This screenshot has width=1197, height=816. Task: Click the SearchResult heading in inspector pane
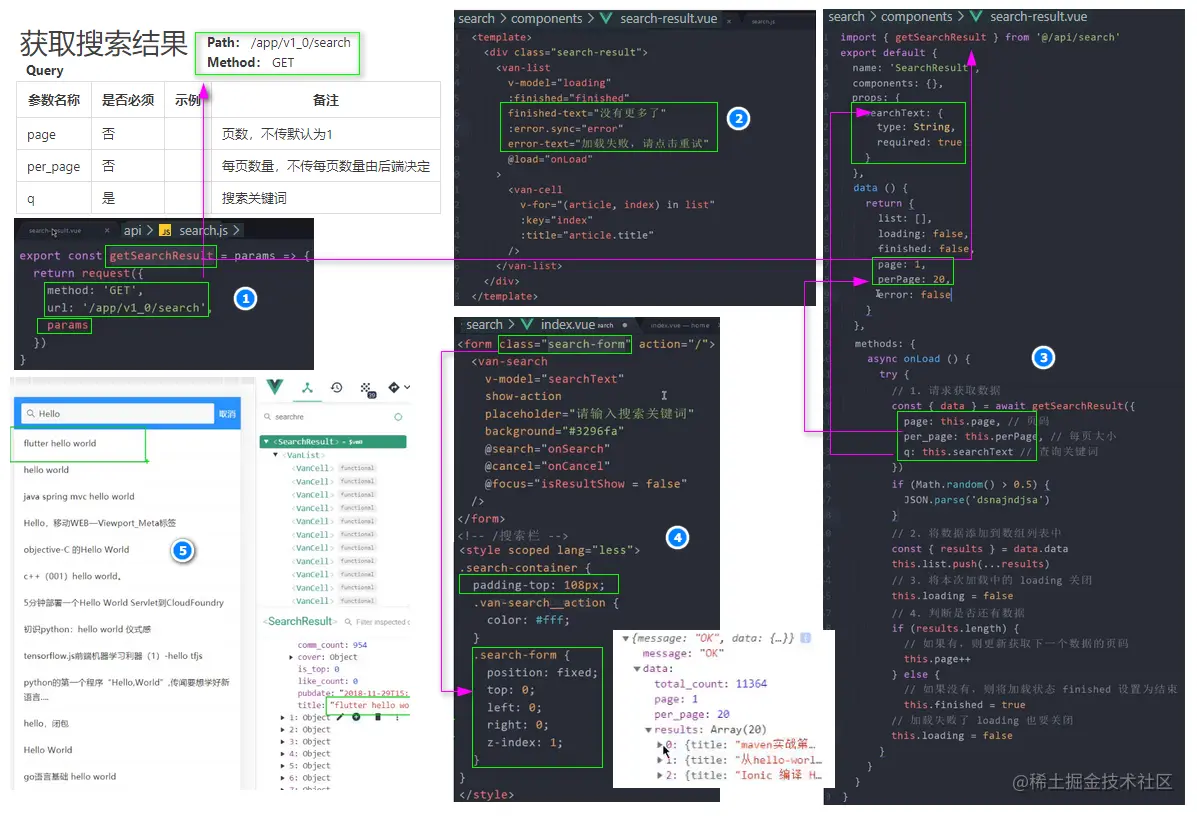pyautogui.click(x=299, y=621)
